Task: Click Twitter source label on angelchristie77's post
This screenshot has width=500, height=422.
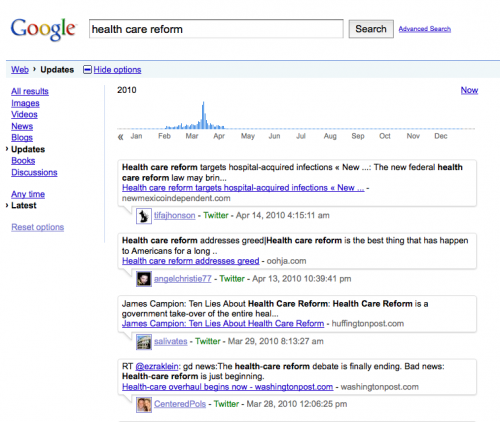Action: click(232, 279)
